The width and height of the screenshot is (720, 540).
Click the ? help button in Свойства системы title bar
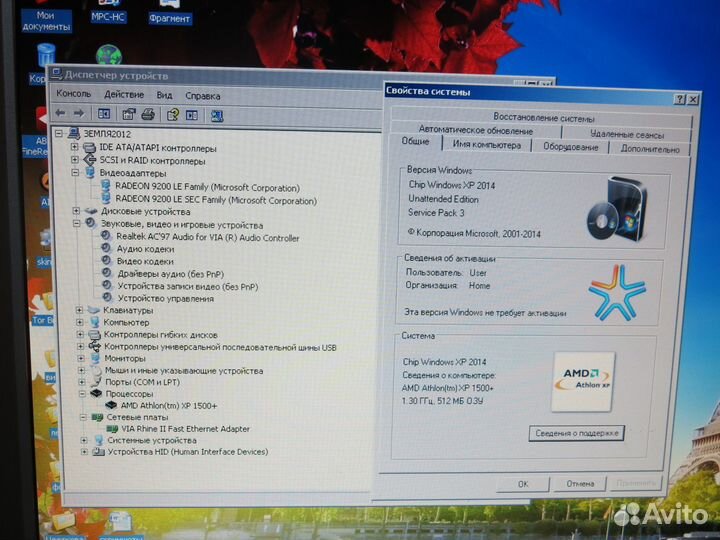tap(679, 99)
